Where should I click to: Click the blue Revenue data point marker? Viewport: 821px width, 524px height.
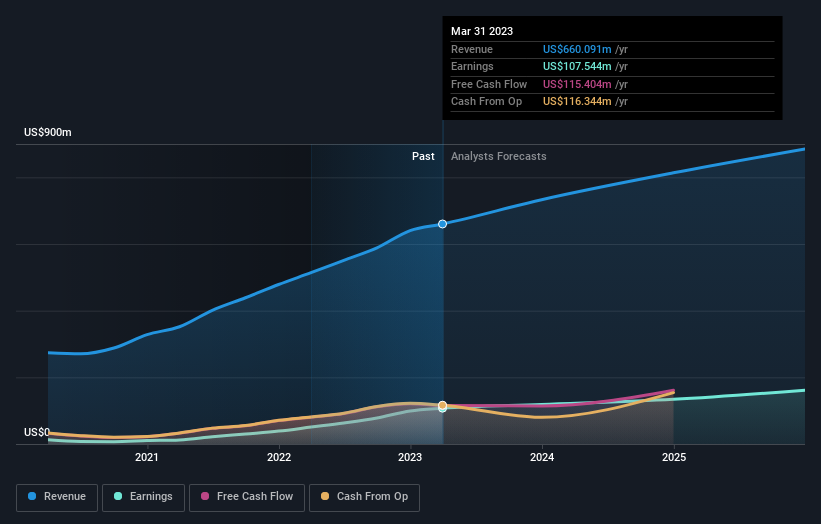tap(442, 224)
